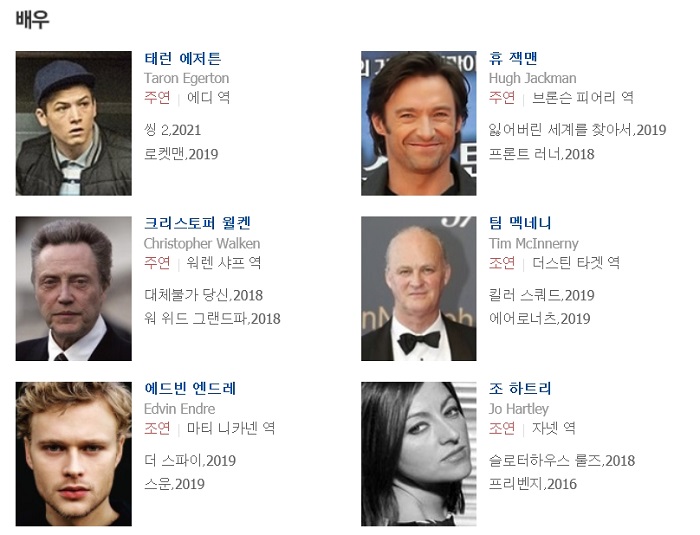Click the actor name 크리스토퍼 월켄
The image size is (700, 535).
coord(197,223)
